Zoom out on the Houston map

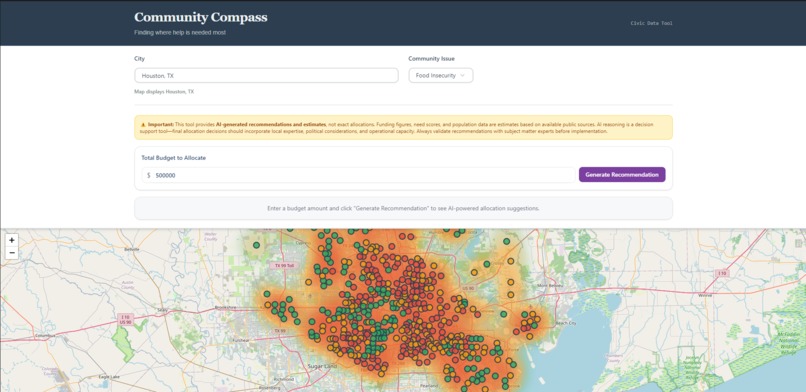tap(12, 253)
